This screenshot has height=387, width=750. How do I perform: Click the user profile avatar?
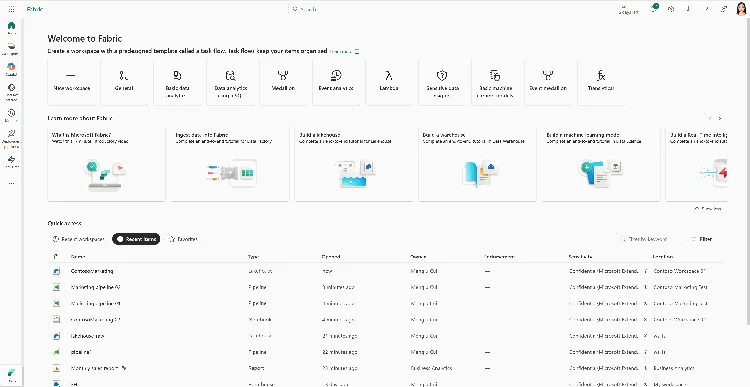[740, 9]
